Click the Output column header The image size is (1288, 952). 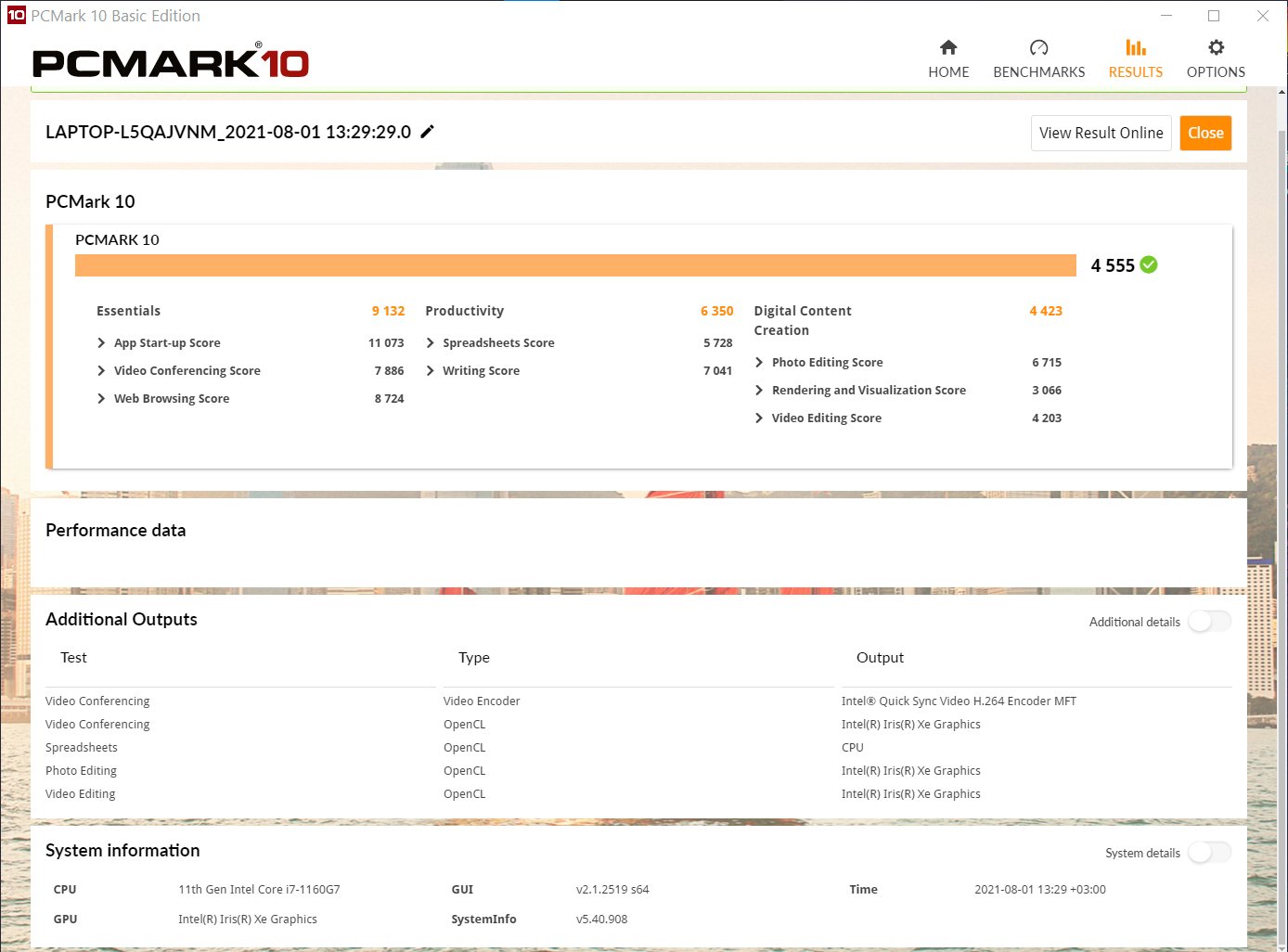point(880,658)
